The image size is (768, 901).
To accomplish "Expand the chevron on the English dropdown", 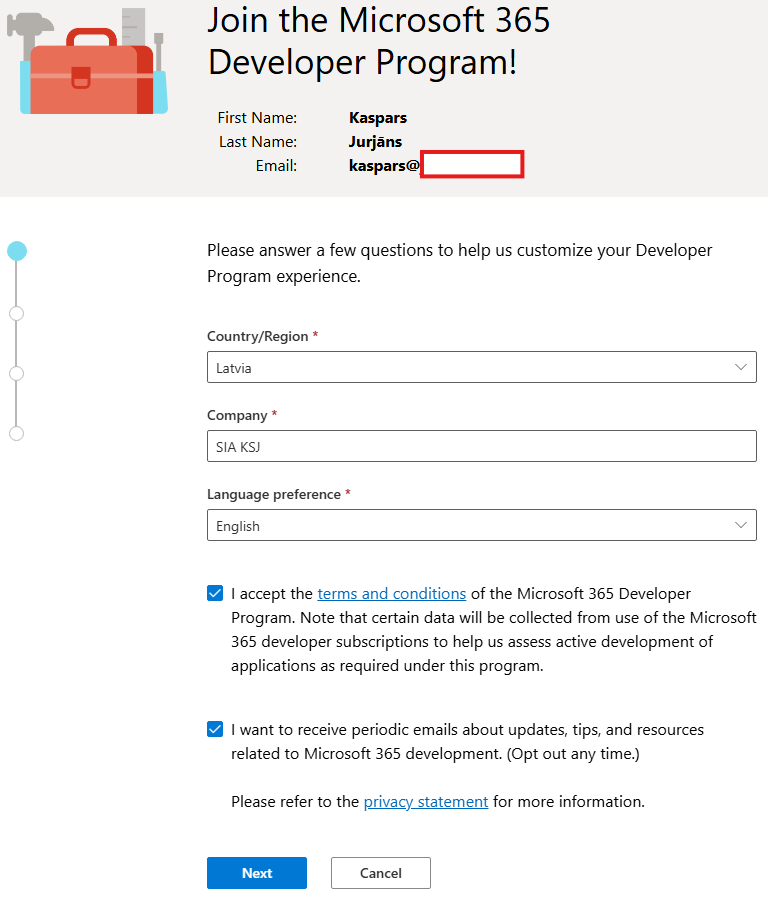I will point(743,525).
